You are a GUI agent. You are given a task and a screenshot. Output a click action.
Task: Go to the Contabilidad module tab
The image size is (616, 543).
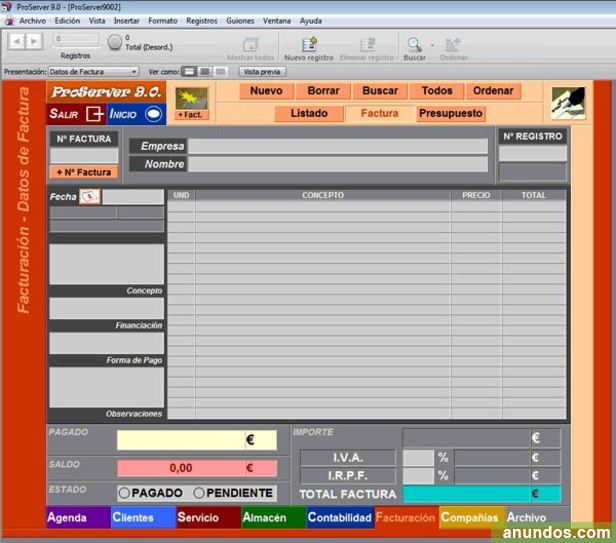tap(340, 517)
